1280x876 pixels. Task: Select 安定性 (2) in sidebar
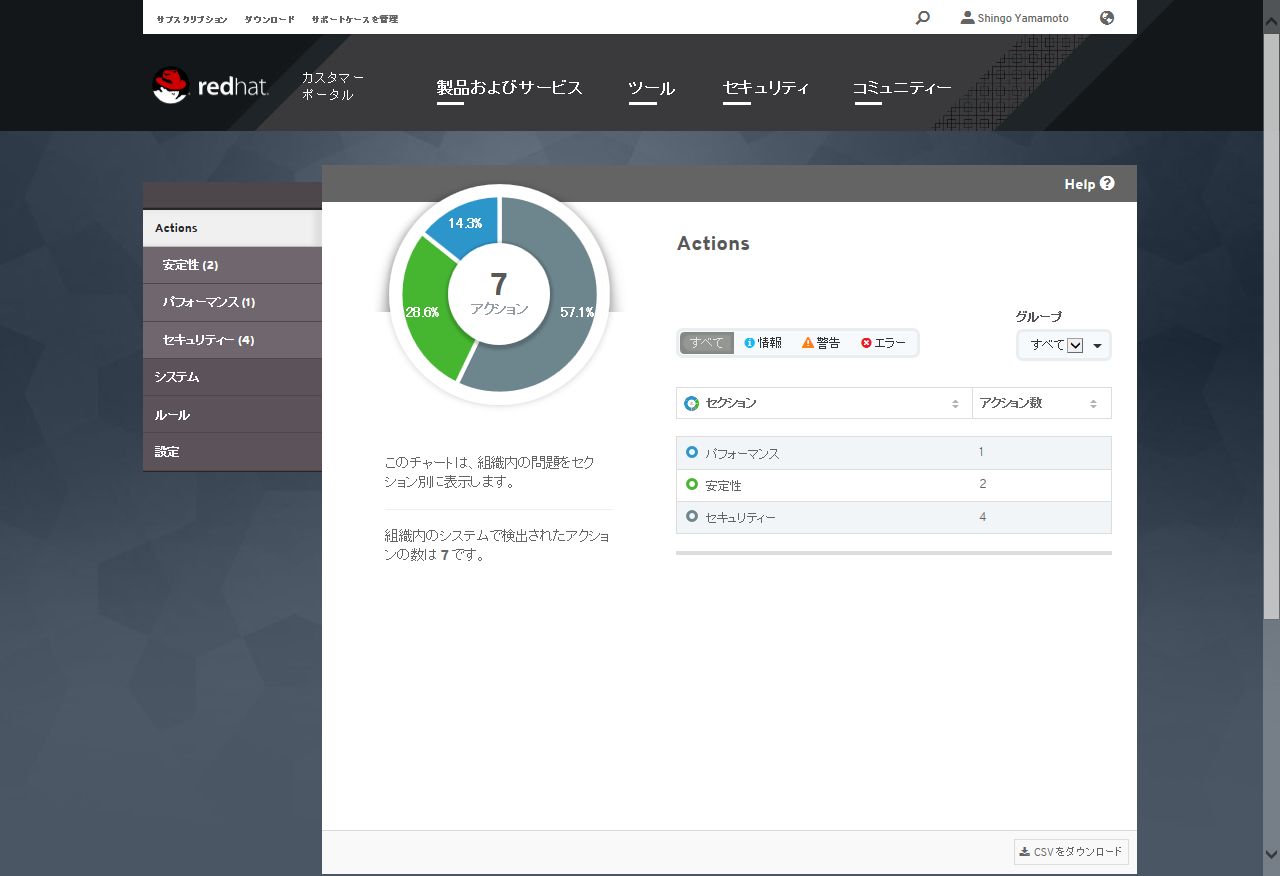pyautogui.click(x=232, y=265)
